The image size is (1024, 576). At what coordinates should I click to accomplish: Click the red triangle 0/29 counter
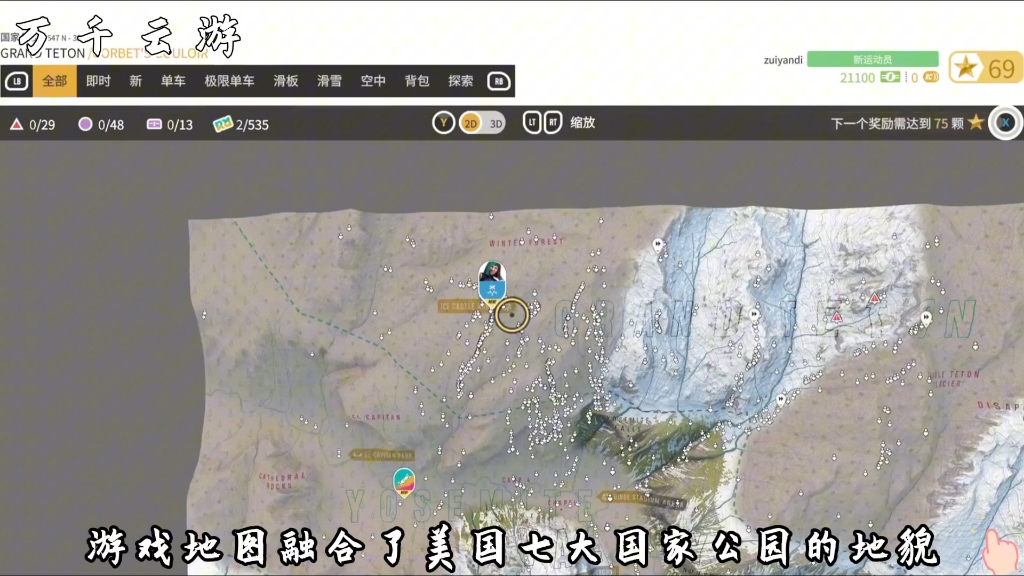33,124
